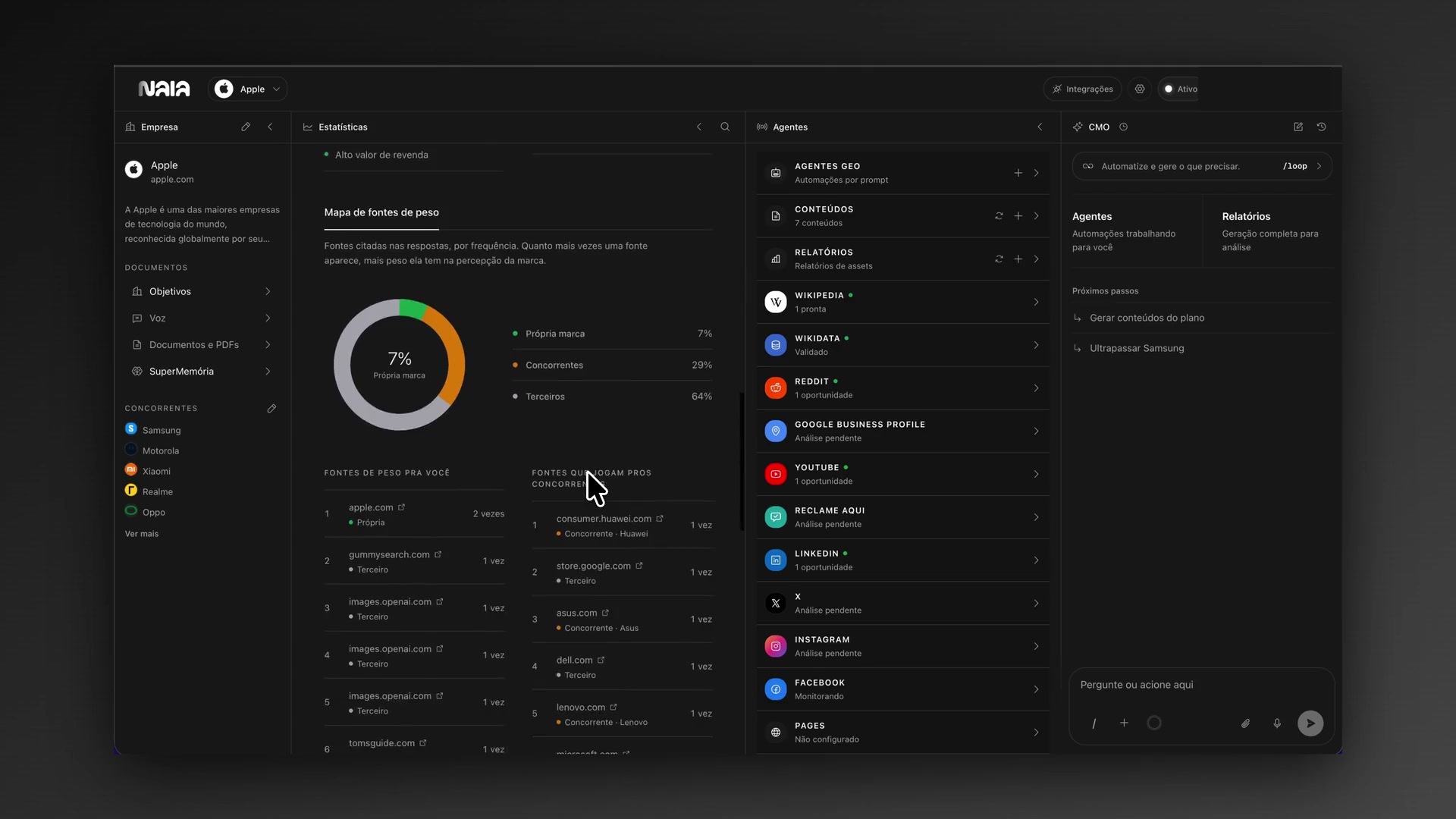Toggle the Ativo status switch
The width and height of the screenshot is (1456, 819).
pyautogui.click(x=1180, y=89)
